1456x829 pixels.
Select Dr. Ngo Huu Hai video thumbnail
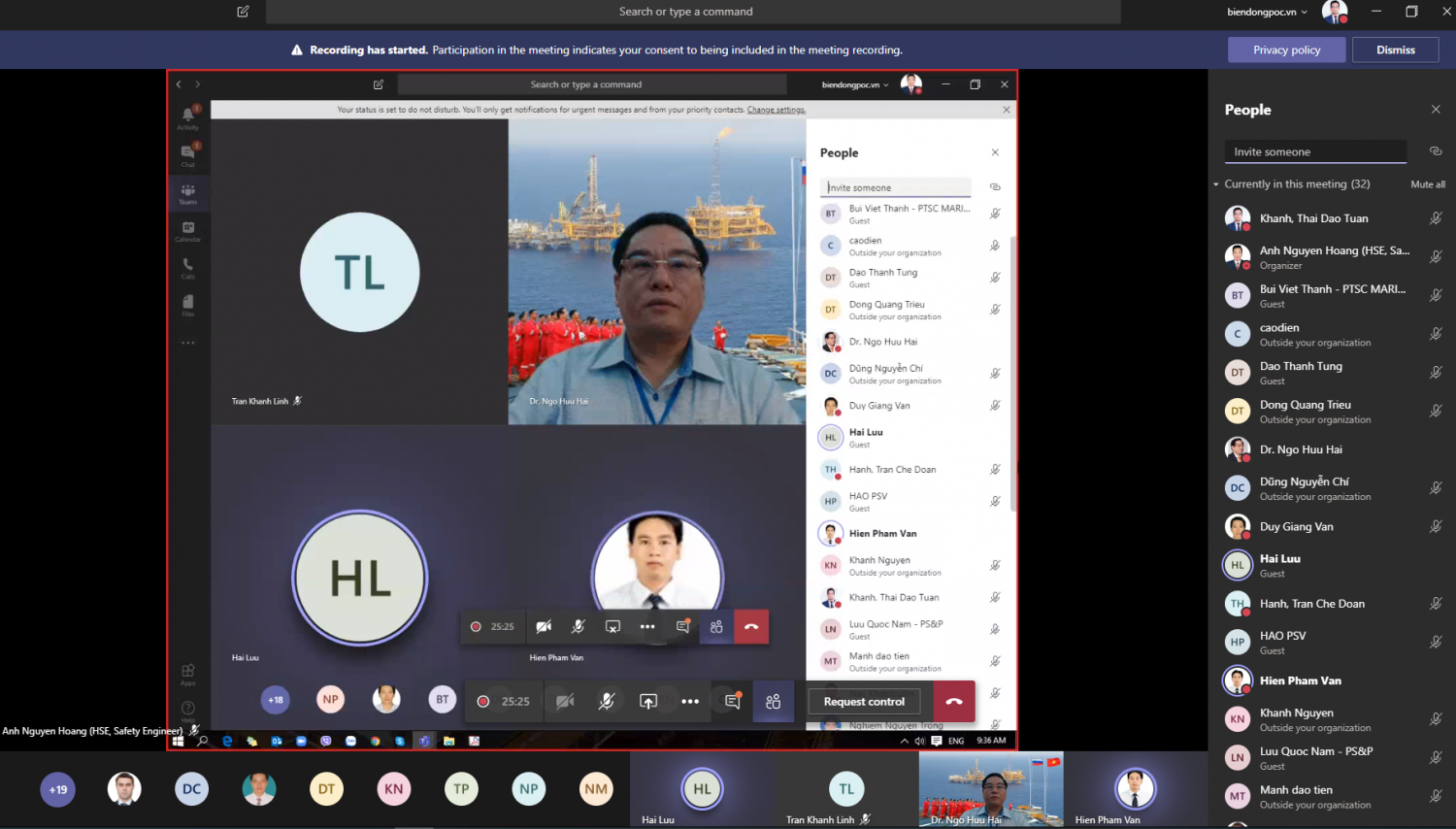pos(991,788)
